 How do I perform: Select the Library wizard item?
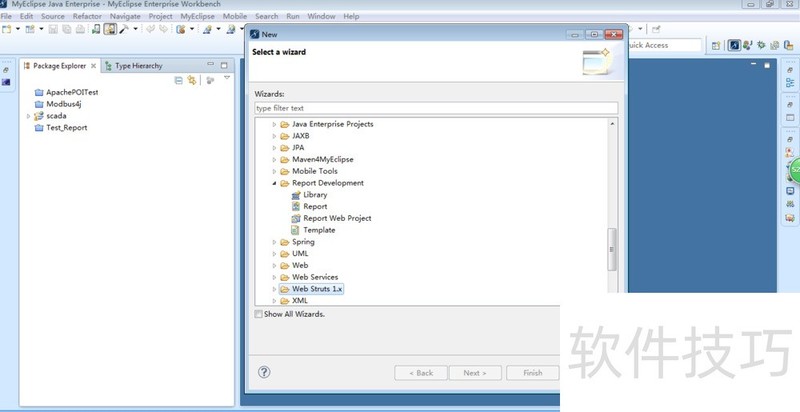(309, 195)
